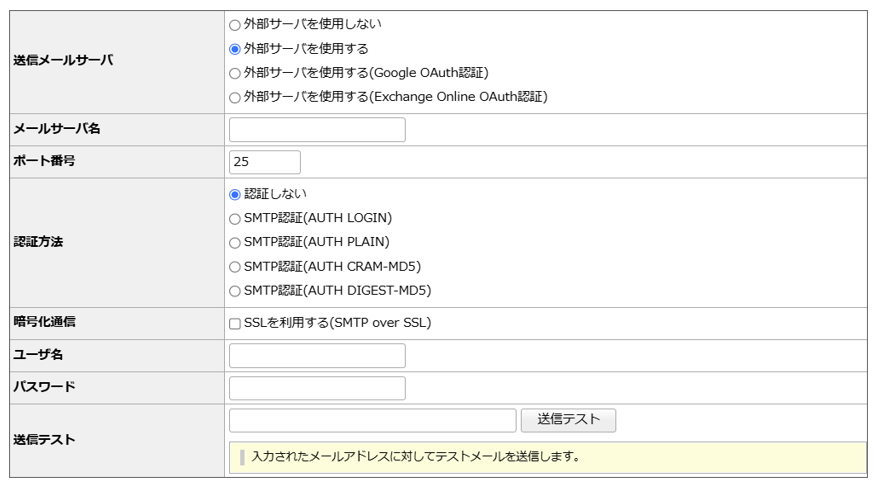Select '外部サーバを使用する' radio option
The width and height of the screenshot is (877, 483).
point(235,48)
